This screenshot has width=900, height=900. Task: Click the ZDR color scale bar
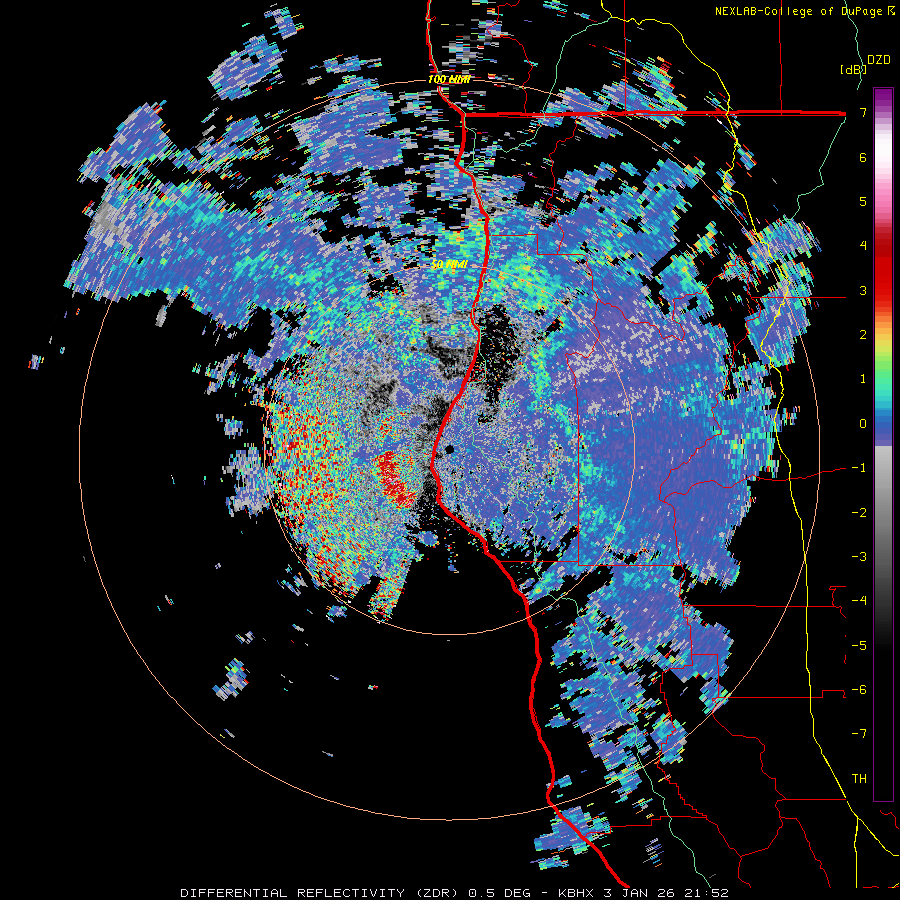coord(883,444)
